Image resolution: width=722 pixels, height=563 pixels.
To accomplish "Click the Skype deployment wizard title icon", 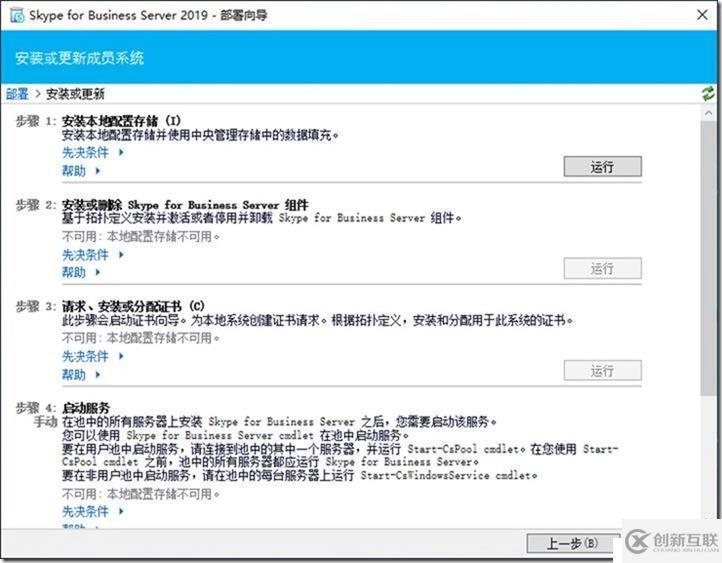I will tap(17, 16).
